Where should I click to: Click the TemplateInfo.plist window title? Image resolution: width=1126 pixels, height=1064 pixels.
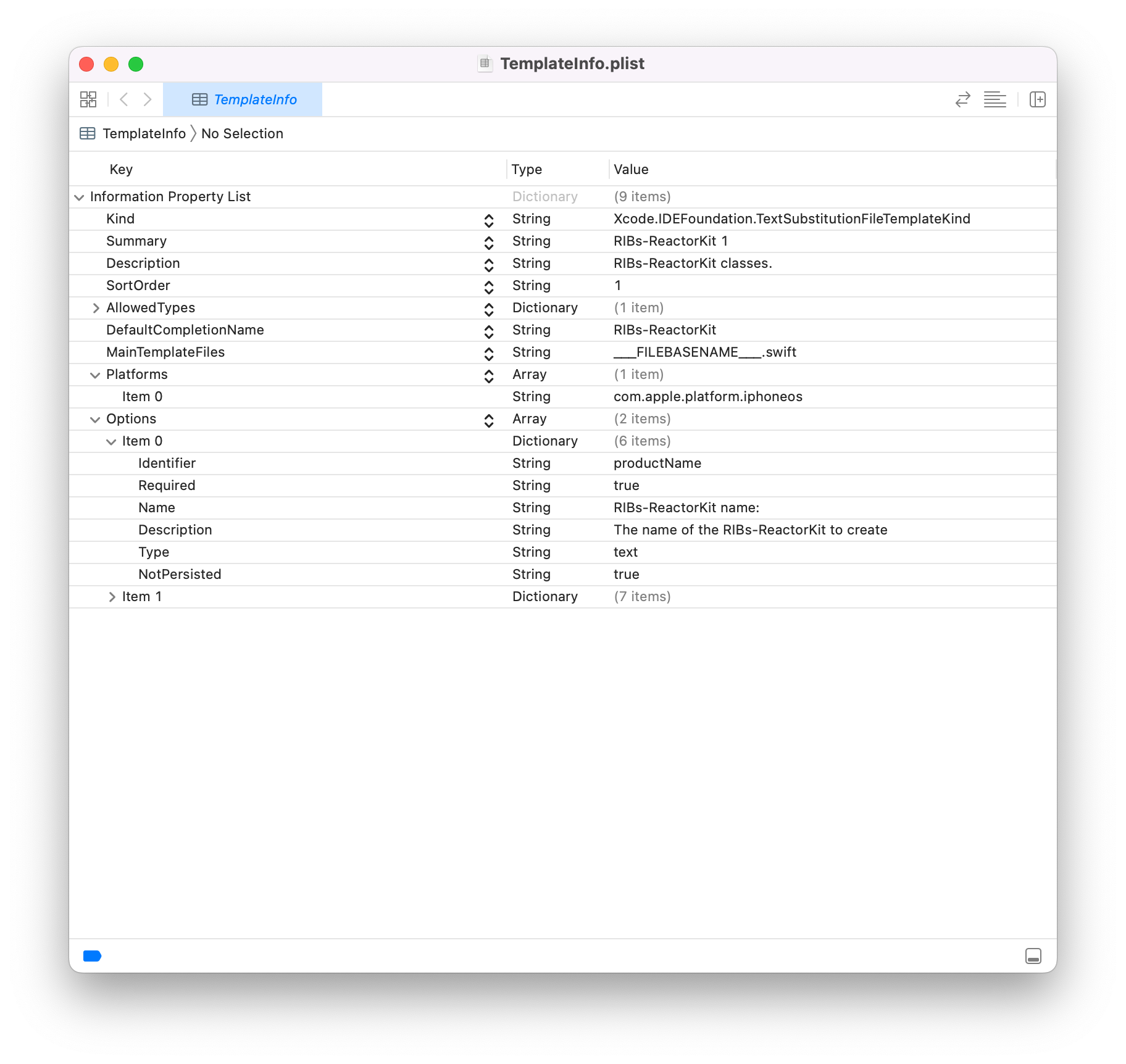[x=572, y=64]
